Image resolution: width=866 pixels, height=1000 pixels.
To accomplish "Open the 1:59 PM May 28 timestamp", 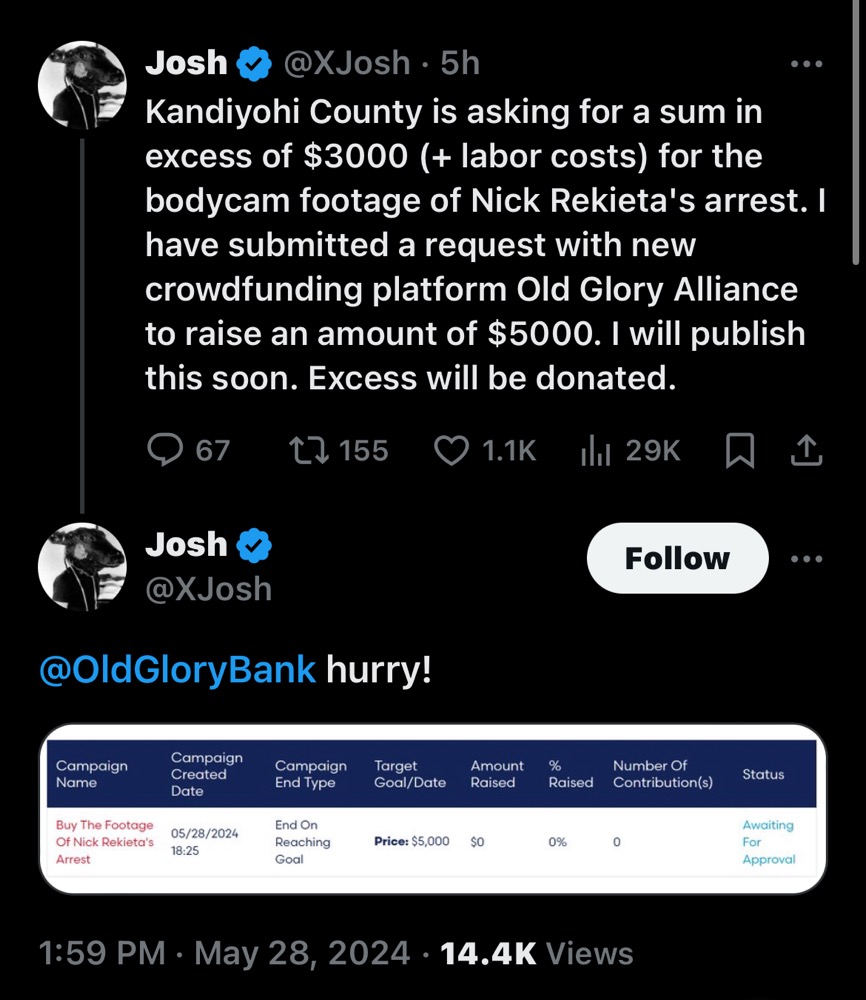I will [x=224, y=953].
